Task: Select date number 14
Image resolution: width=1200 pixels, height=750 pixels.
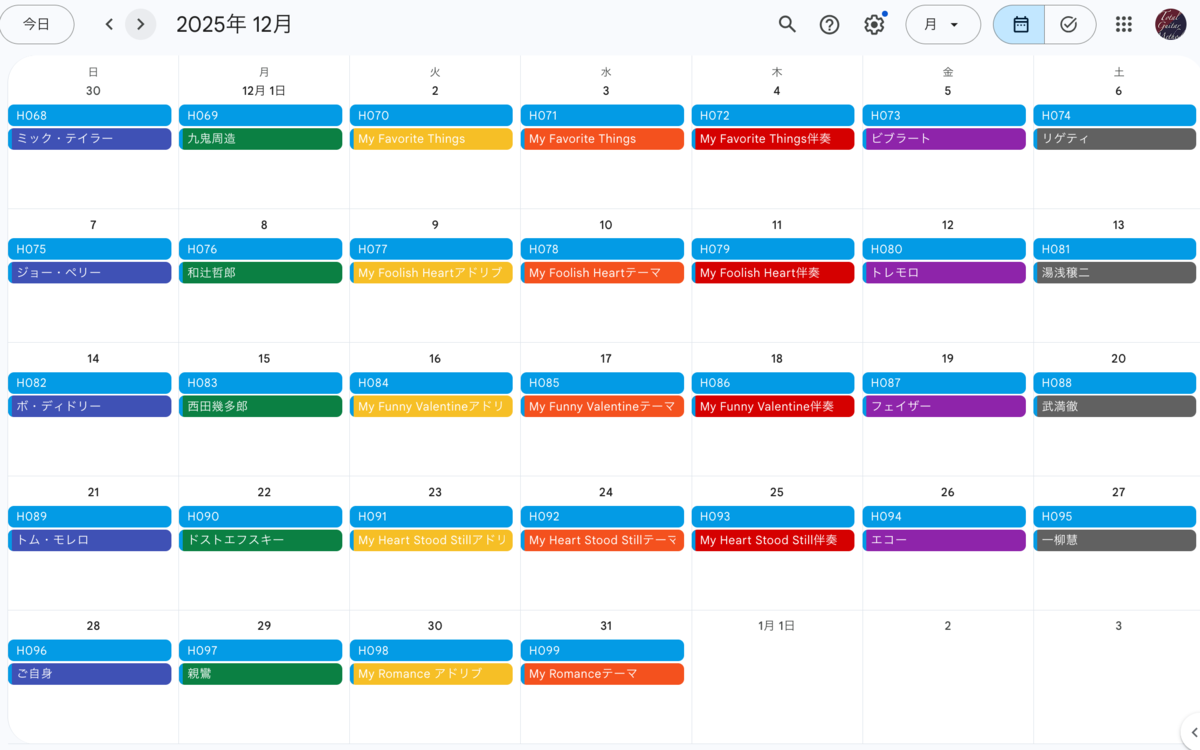Action: (x=93, y=358)
